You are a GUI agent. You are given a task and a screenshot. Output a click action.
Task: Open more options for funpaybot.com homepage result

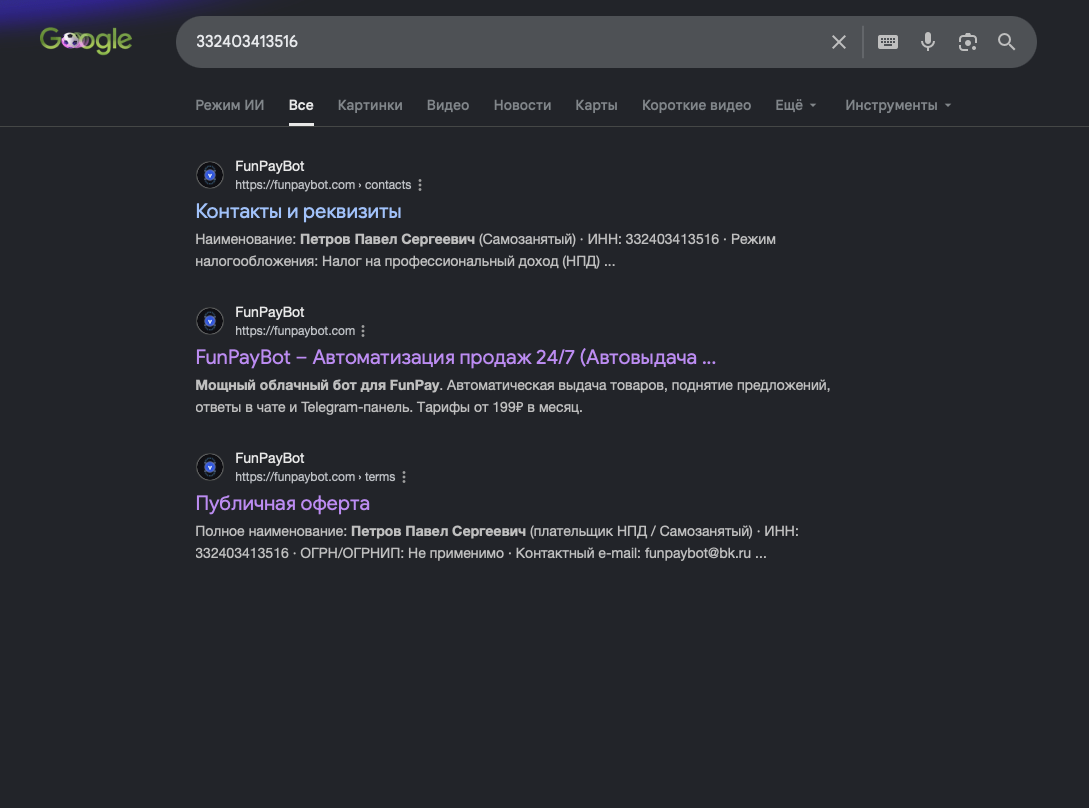(363, 331)
